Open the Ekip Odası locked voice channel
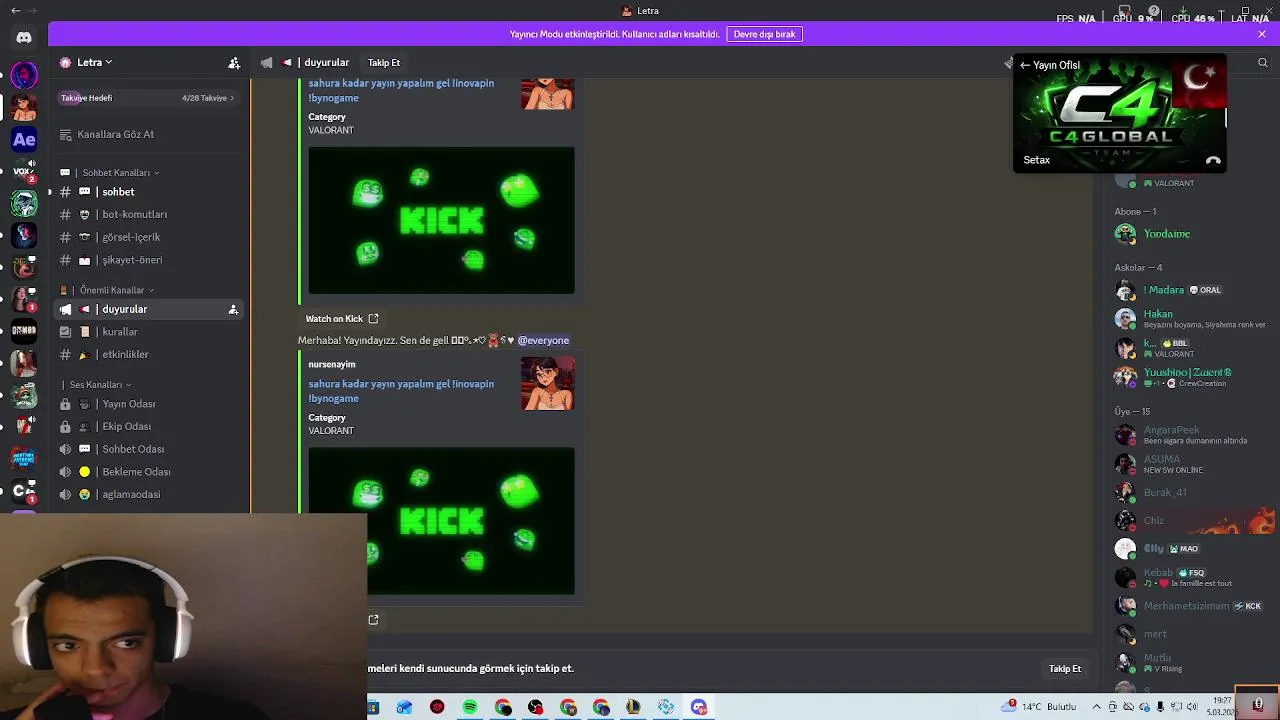 (x=150, y=427)
